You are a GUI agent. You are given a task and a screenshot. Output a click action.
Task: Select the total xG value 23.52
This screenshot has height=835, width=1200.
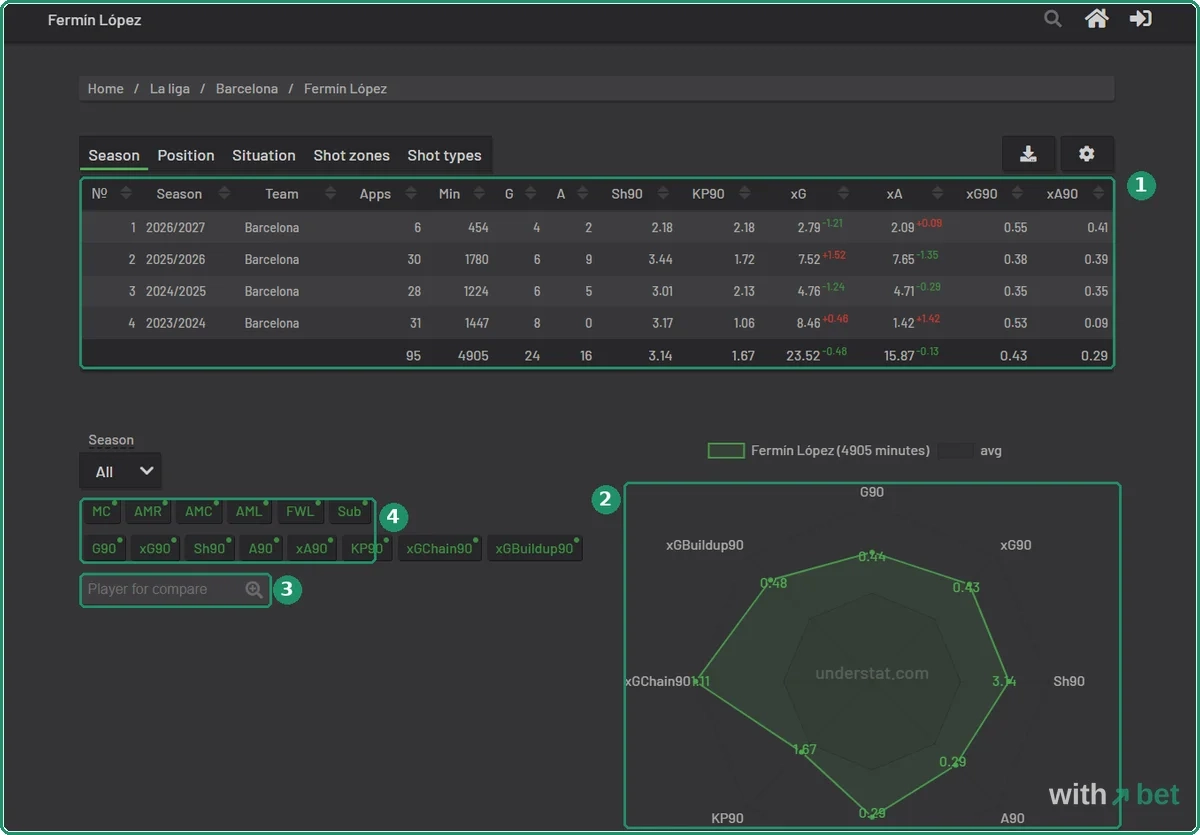803,356
